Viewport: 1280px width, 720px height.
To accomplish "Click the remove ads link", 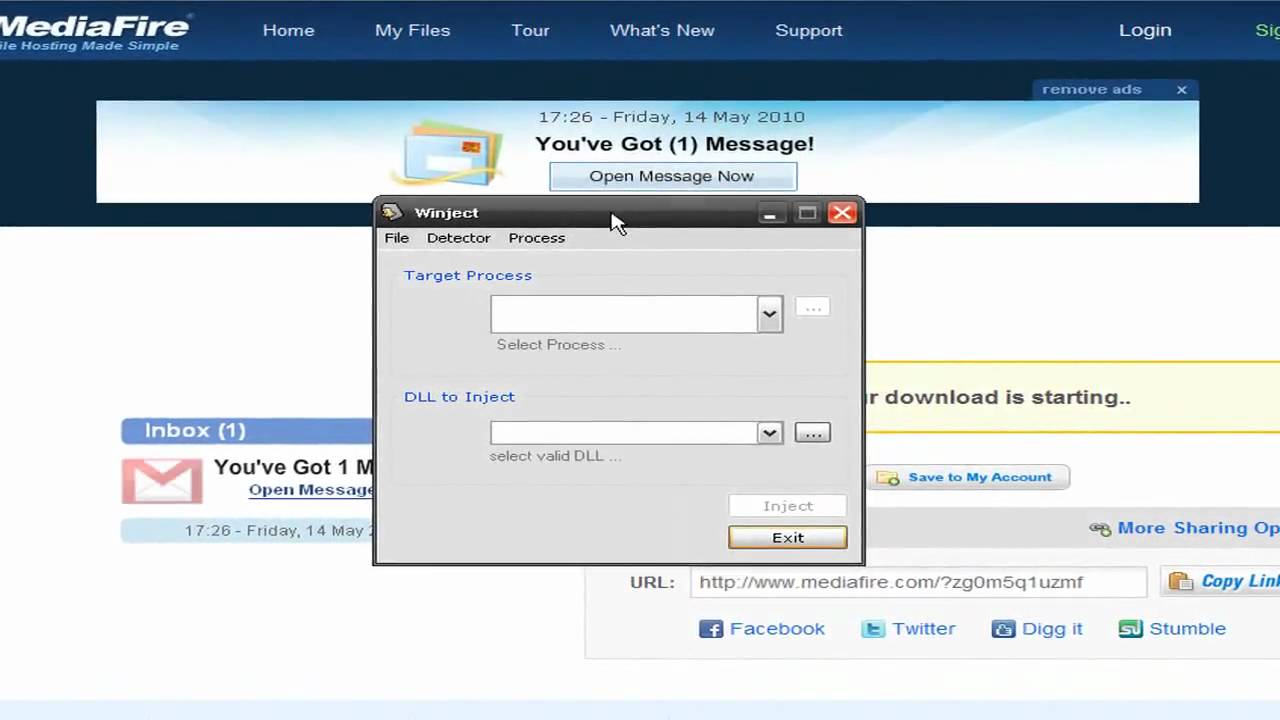I will (x=1091, y=89).
